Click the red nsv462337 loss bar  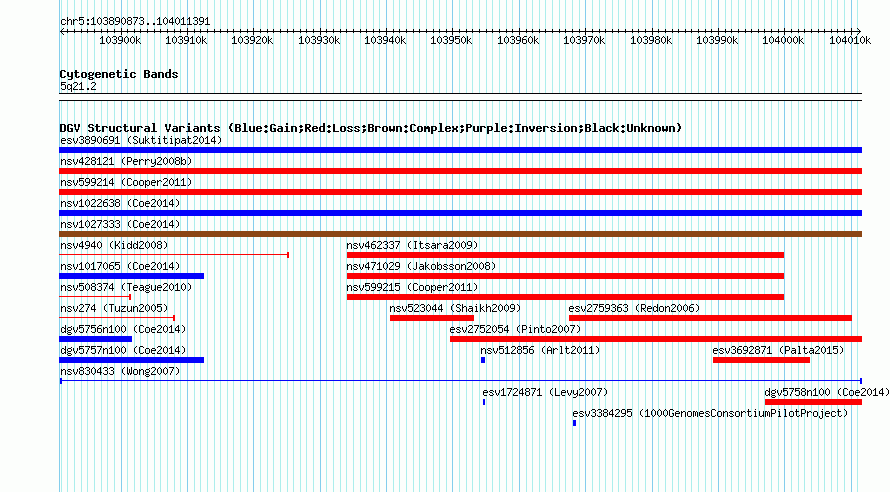(565, 255)
